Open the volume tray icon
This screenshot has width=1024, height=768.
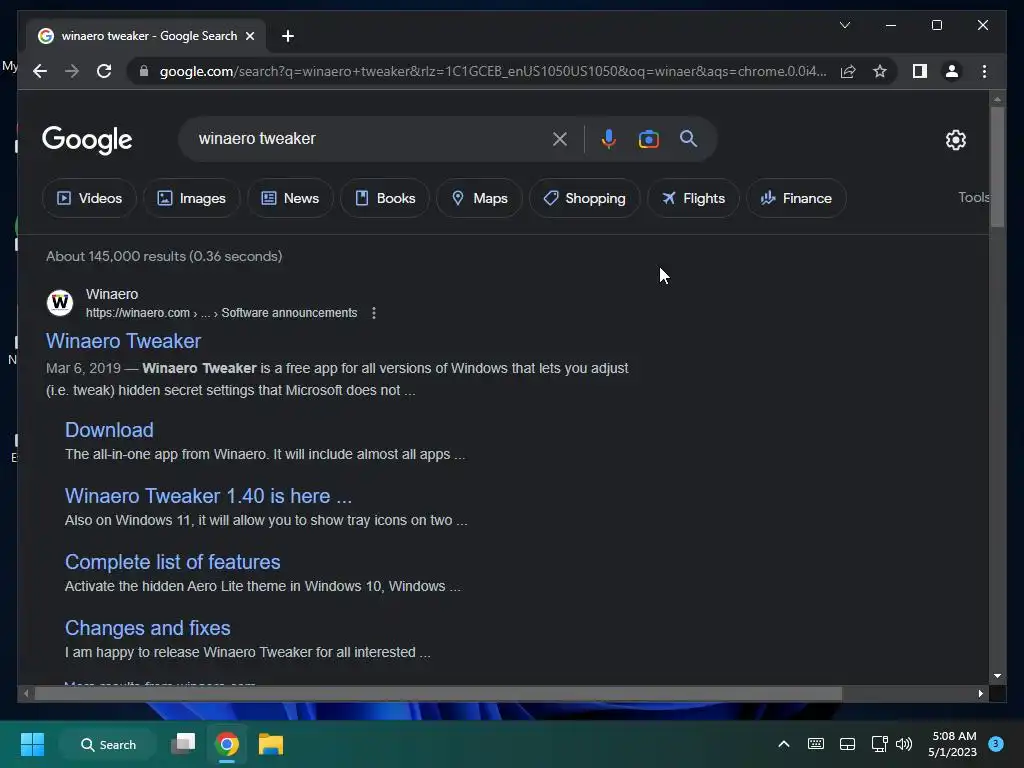904,744
